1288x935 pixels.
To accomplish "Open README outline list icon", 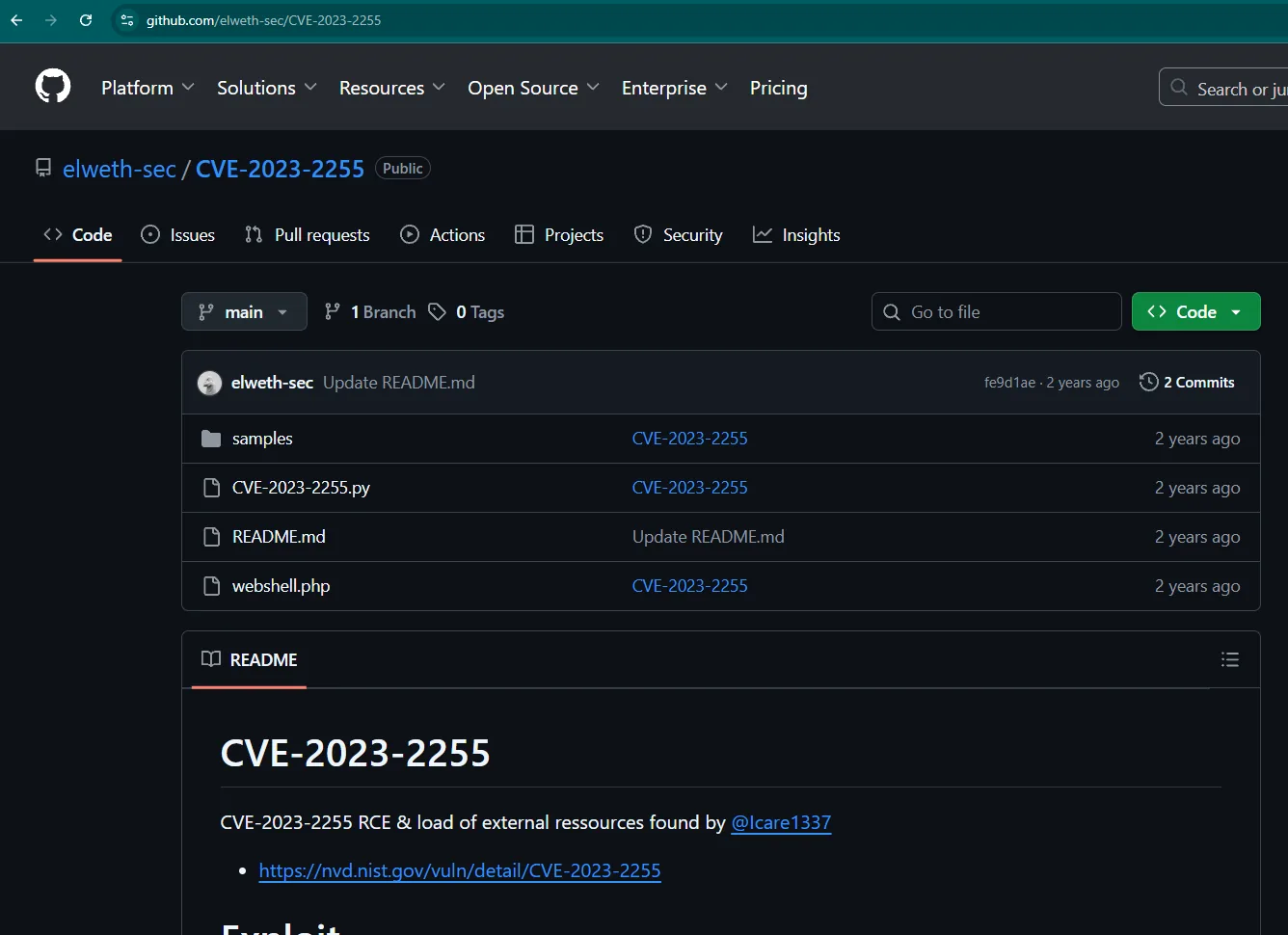I will click(1230, 659).
